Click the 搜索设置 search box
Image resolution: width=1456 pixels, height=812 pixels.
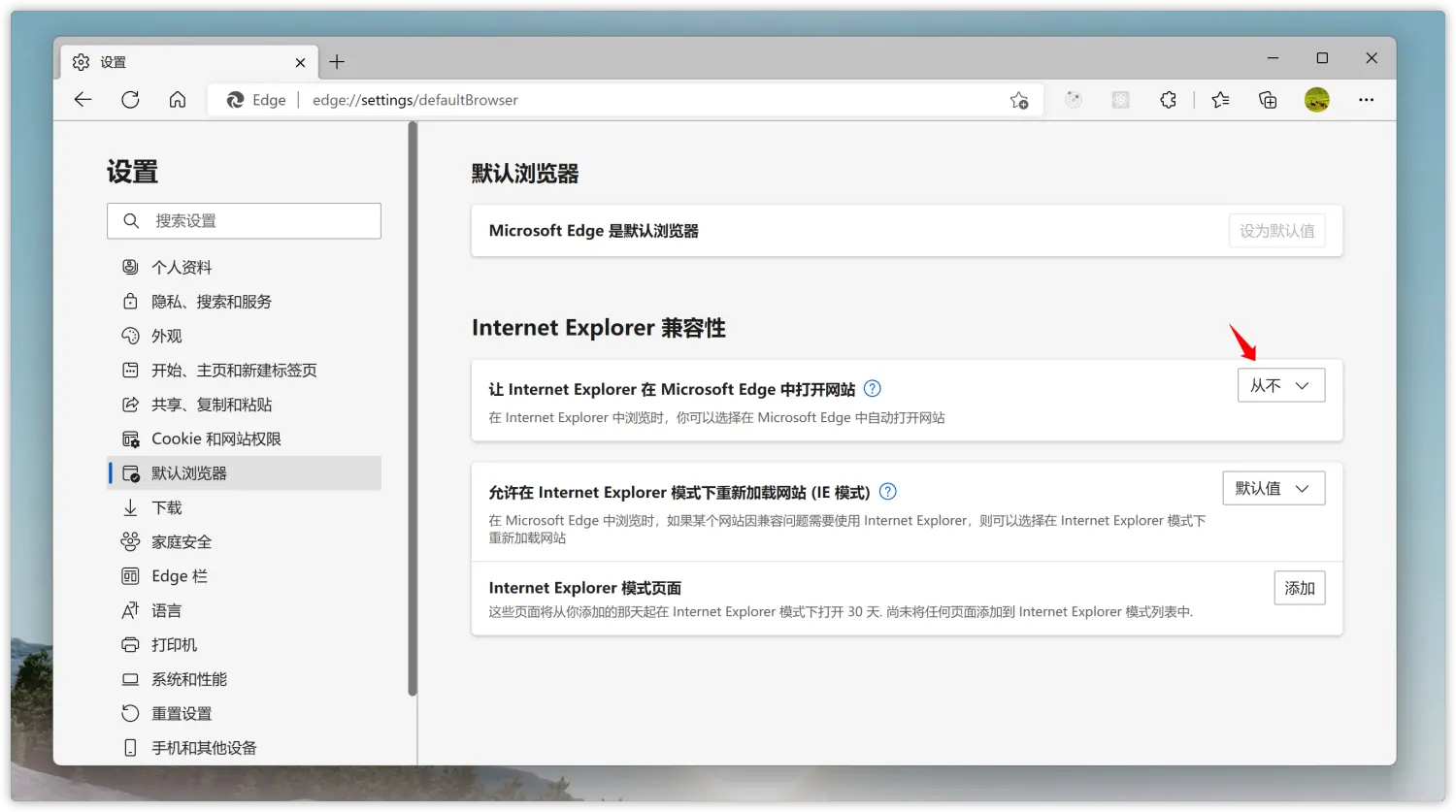coord(244,221)
